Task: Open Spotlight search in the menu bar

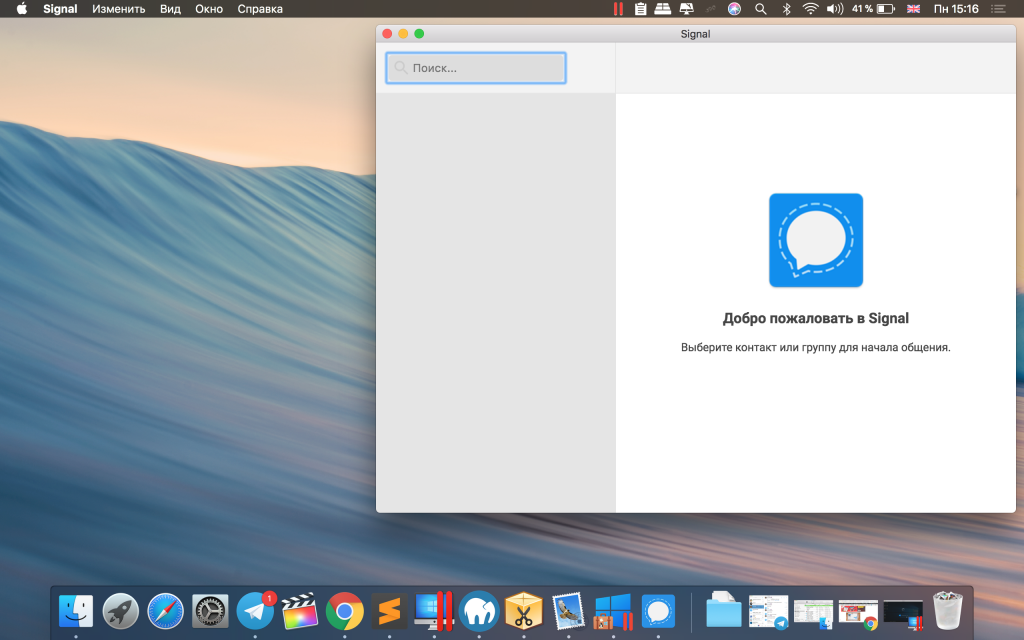Action: tap(761, 9)
